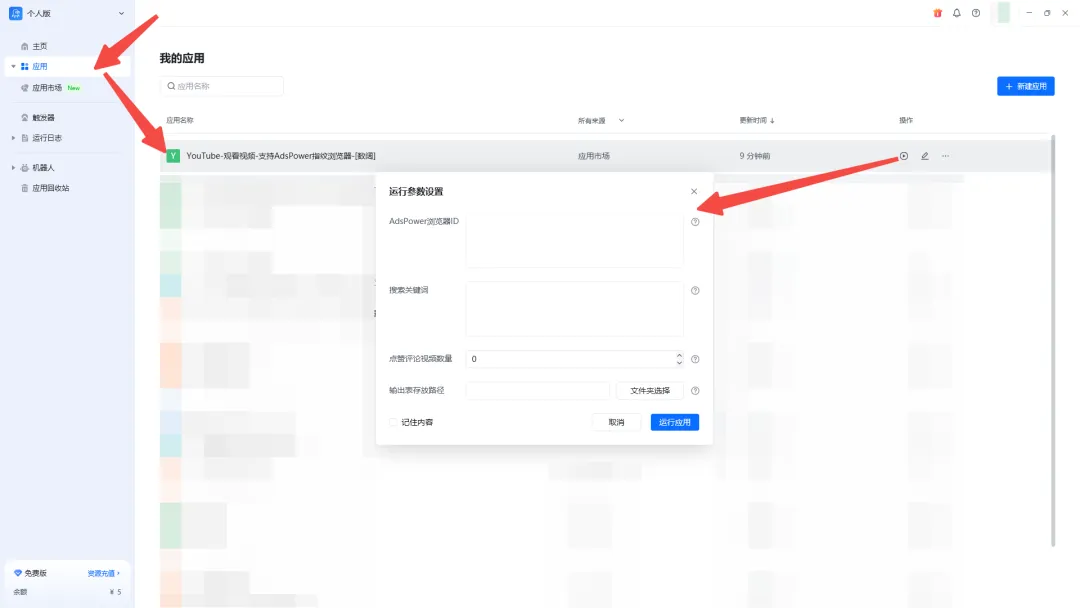Edit the YouTube app with pencil icon
The width and height of the screenshot is (1080, 608).
click(924, 156)
